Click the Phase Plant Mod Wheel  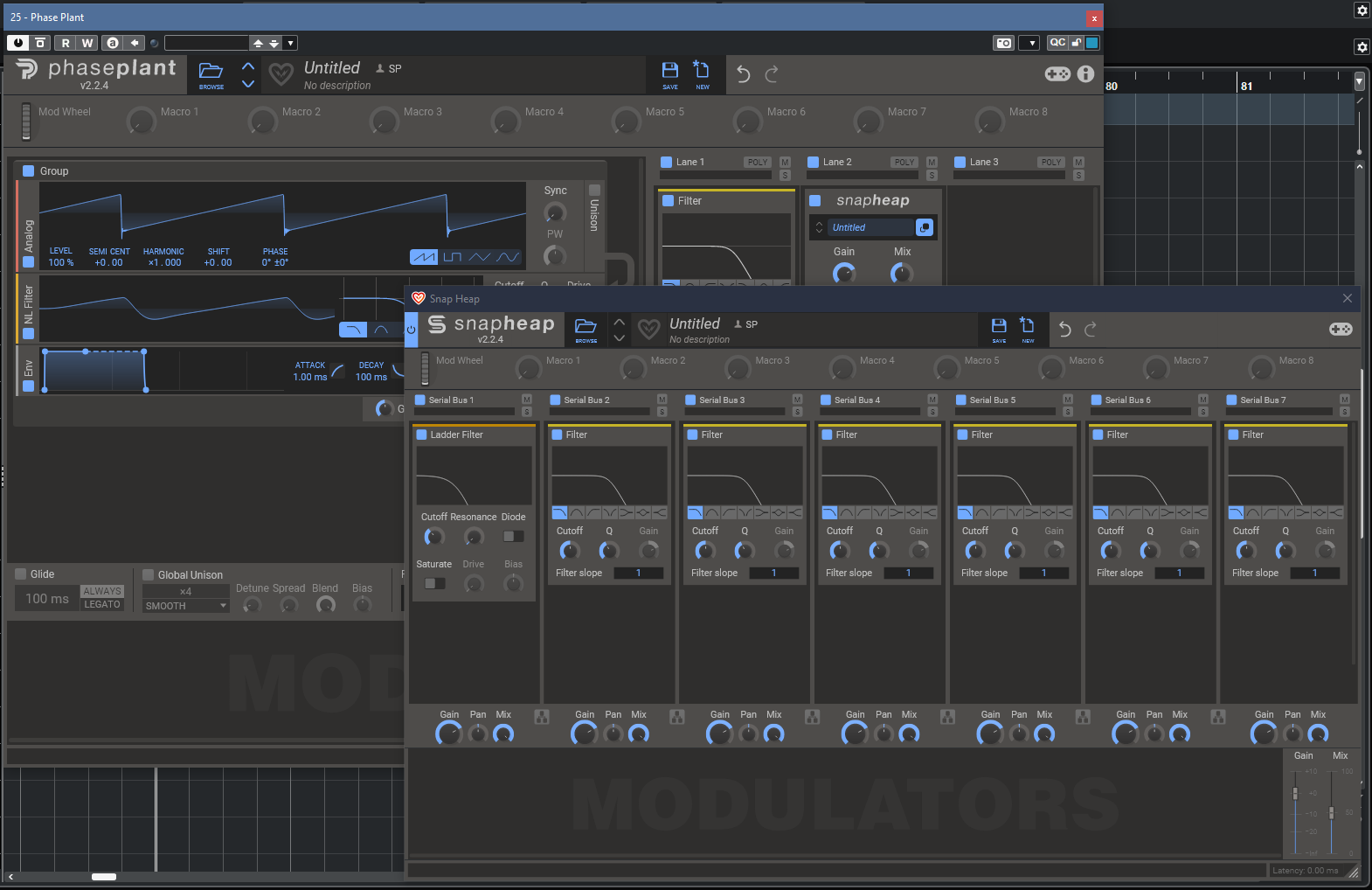pyautogui.click(x=26, y=121)
